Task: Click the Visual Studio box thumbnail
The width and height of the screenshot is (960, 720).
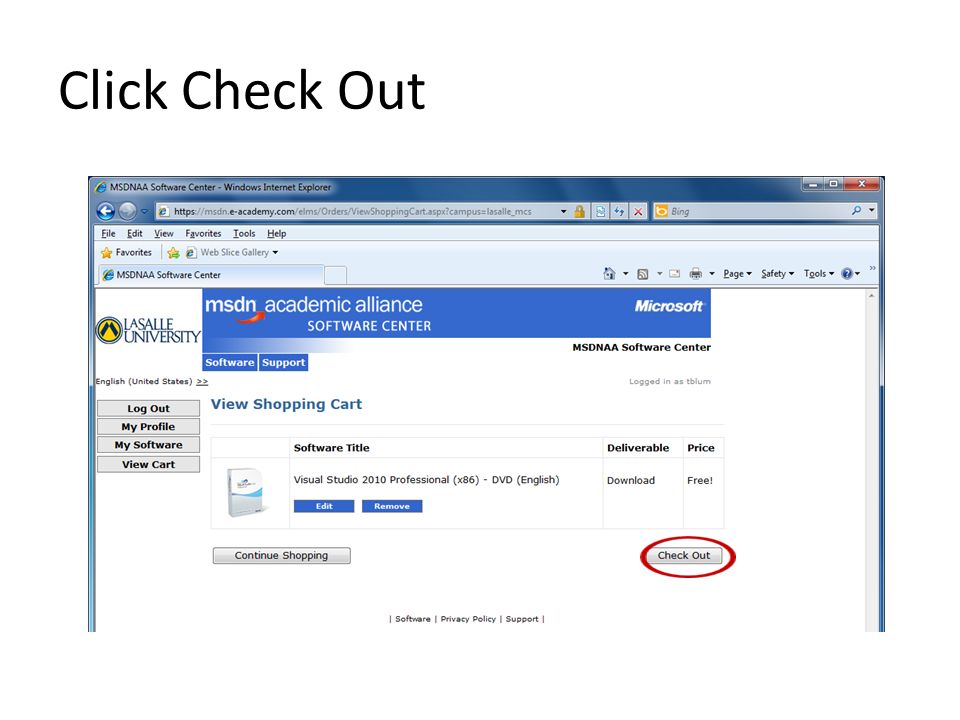Action: coord(248,492)
